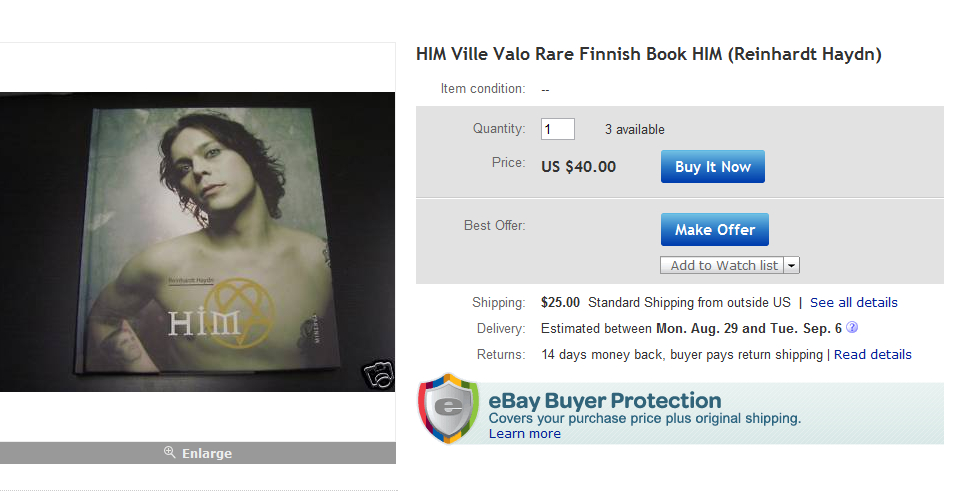Click the Enlarge image bar

(x=198, y=453)
